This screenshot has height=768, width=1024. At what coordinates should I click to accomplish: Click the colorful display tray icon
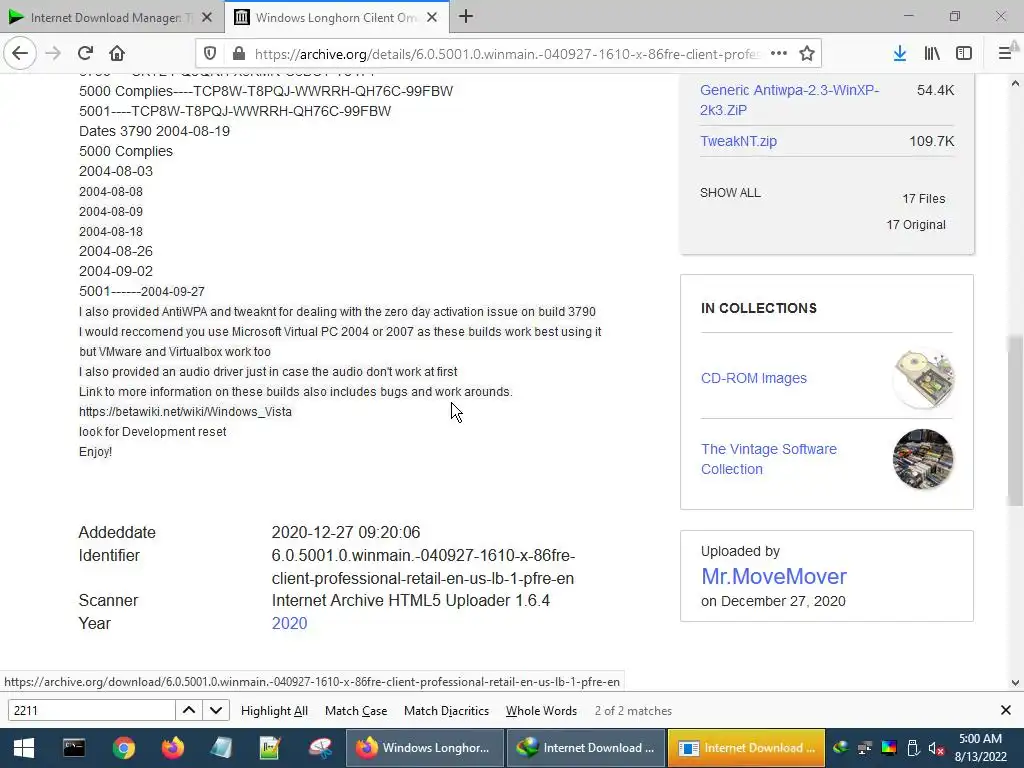pos(889,748)
